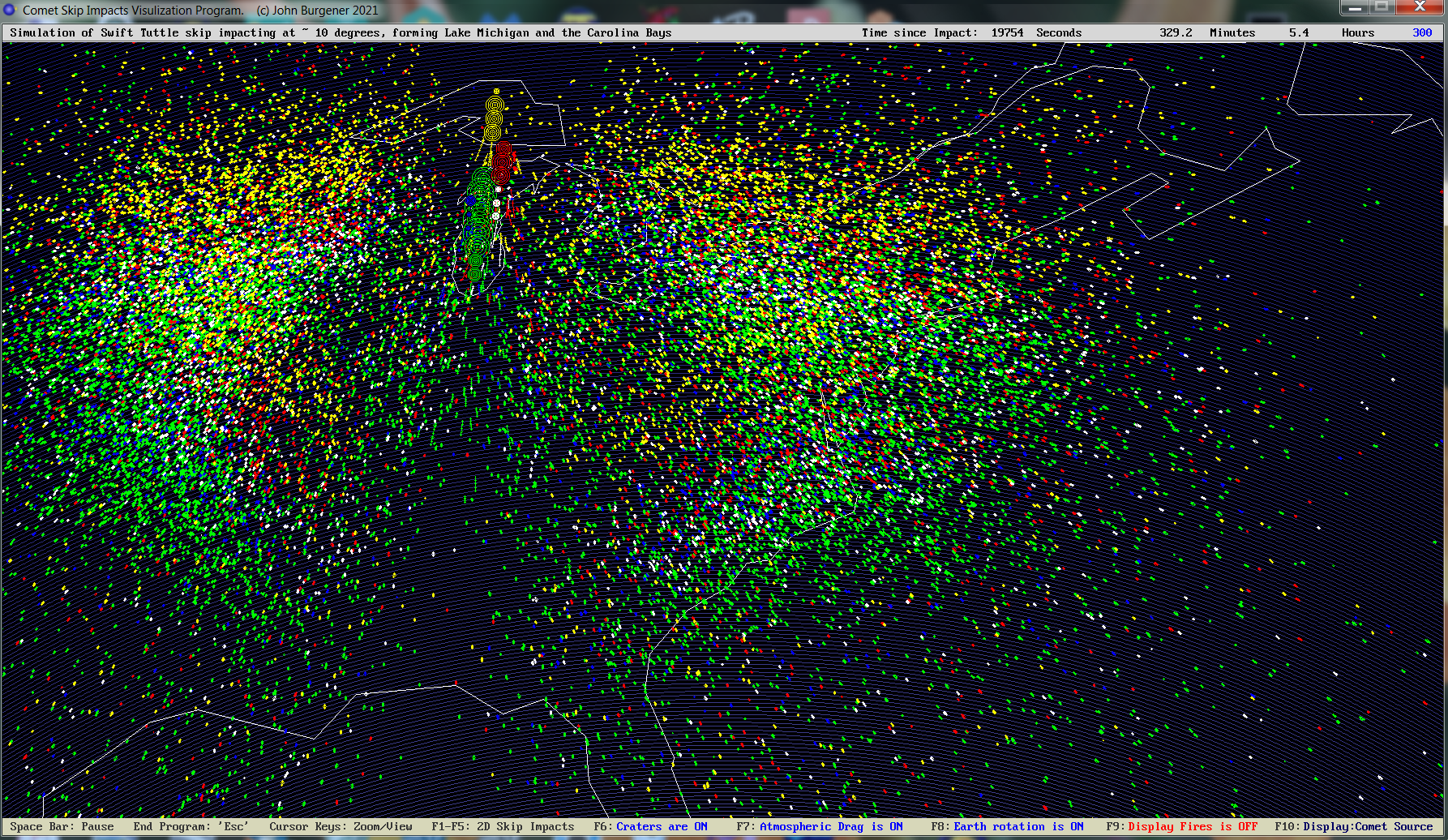Click F10 Display: Comet Source label
Image resolution: width=1448 pixels, height=840 pixels.
[x=1353, y=826]
